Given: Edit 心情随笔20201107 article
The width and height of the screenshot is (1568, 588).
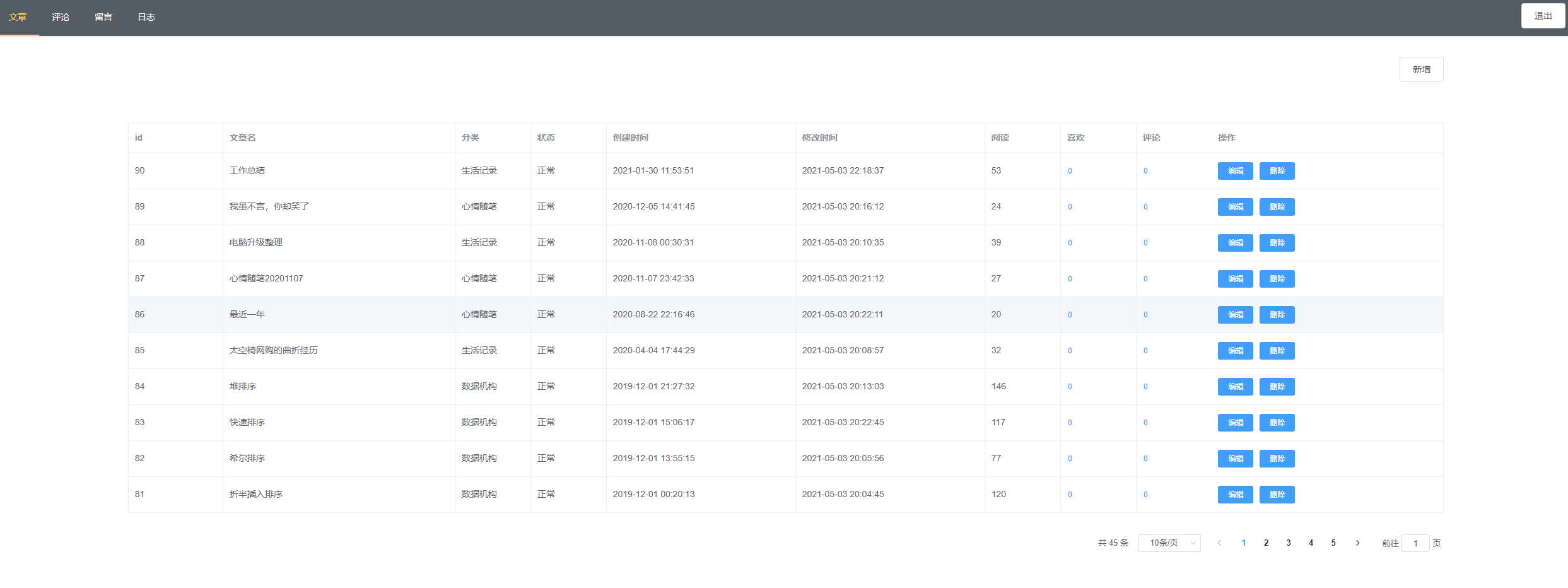Looking at the screenshot, I should pos(1235,279).
